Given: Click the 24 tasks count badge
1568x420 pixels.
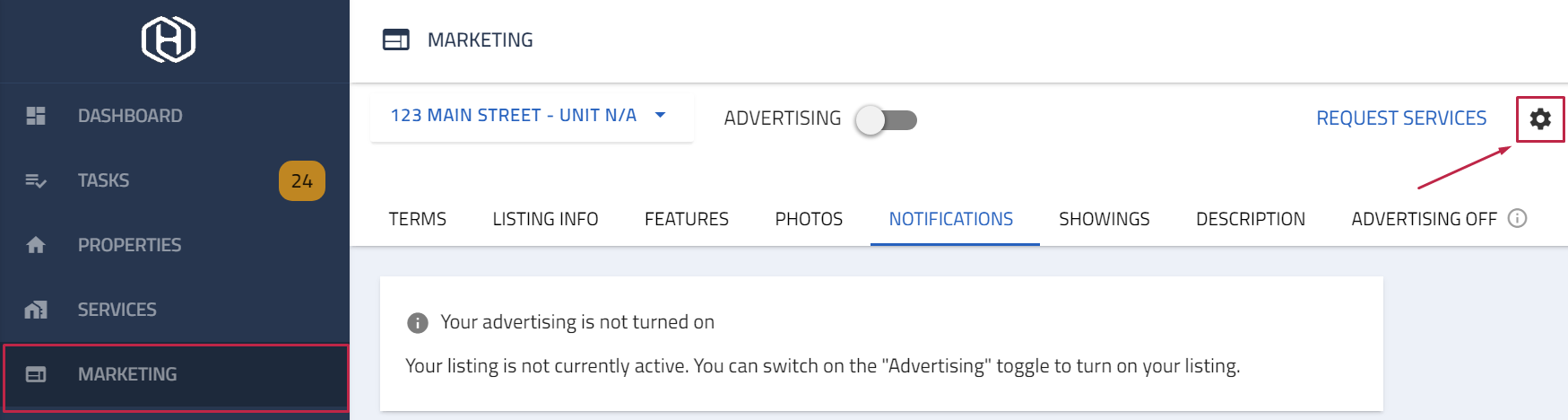Looking at the screenshot, I should [302, 180].
